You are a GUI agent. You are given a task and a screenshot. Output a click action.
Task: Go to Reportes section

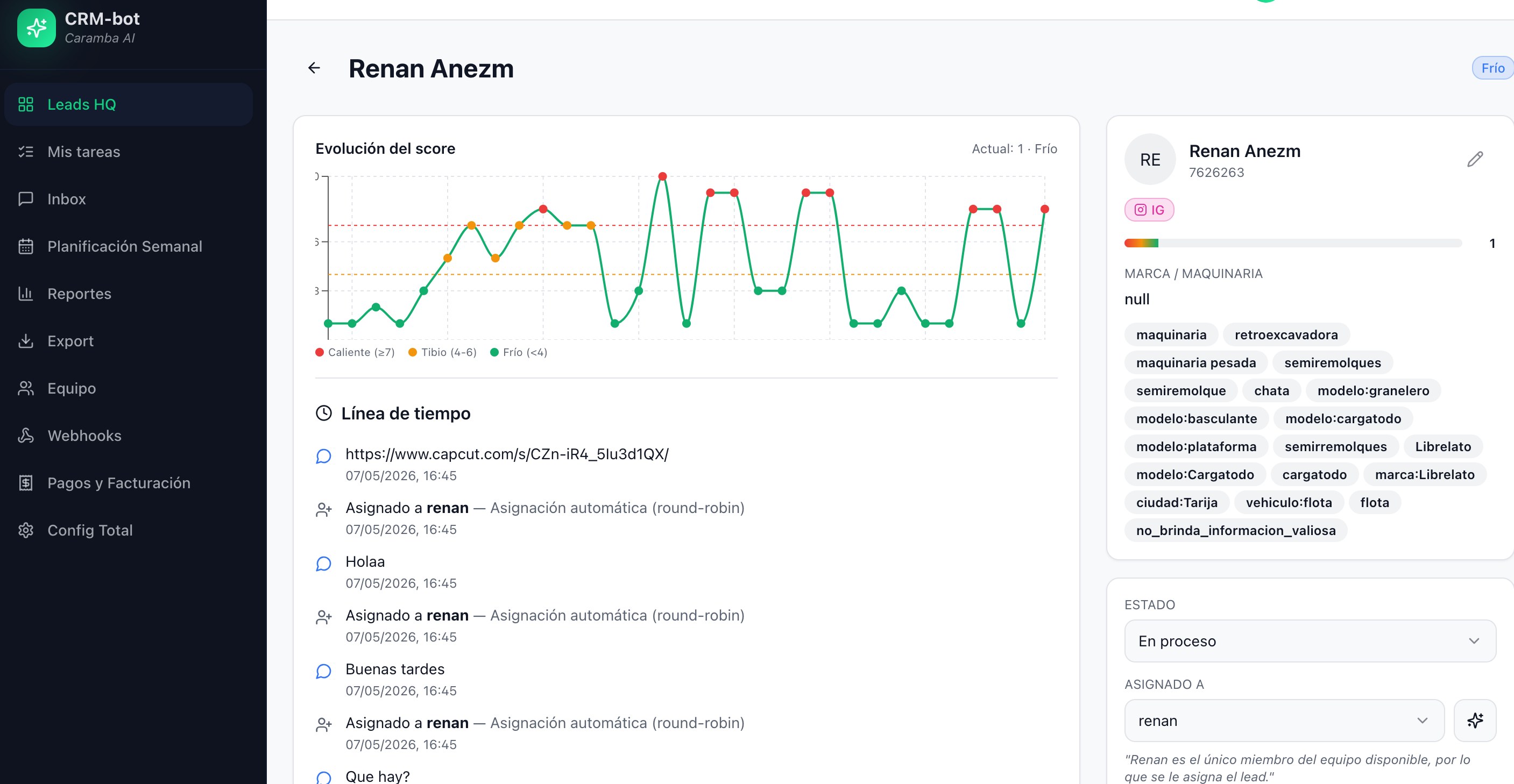tap(128, 294)
